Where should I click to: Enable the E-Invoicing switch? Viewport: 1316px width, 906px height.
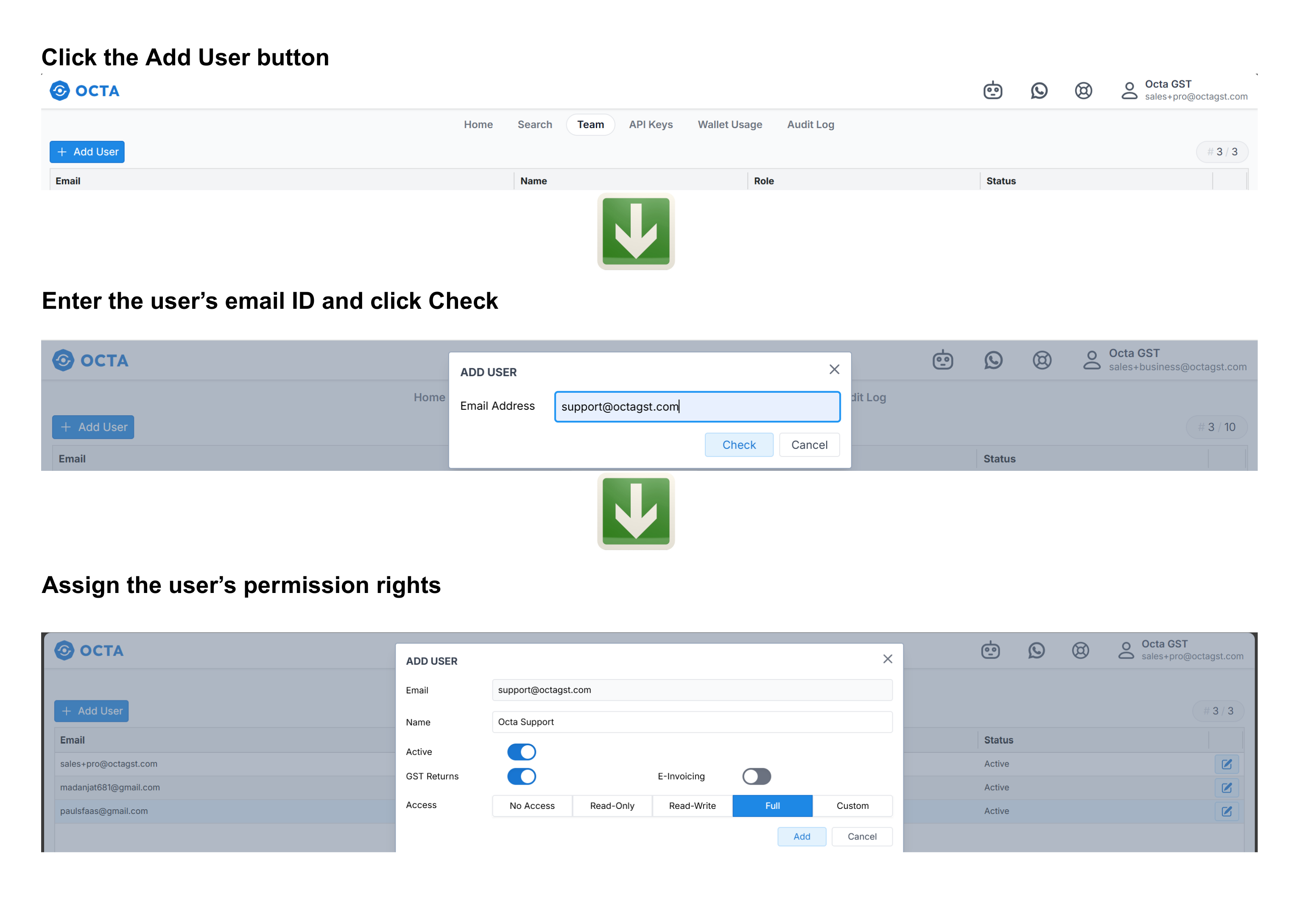756,776
